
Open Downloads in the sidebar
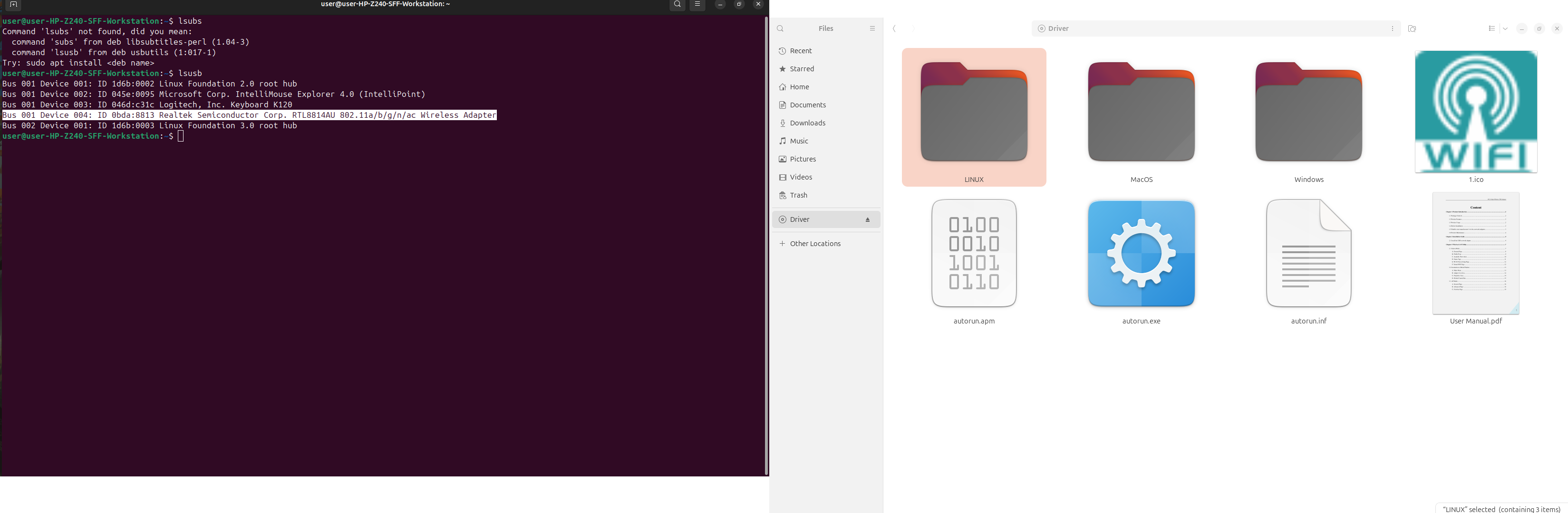pyautogui.click(x=807, y=123)
